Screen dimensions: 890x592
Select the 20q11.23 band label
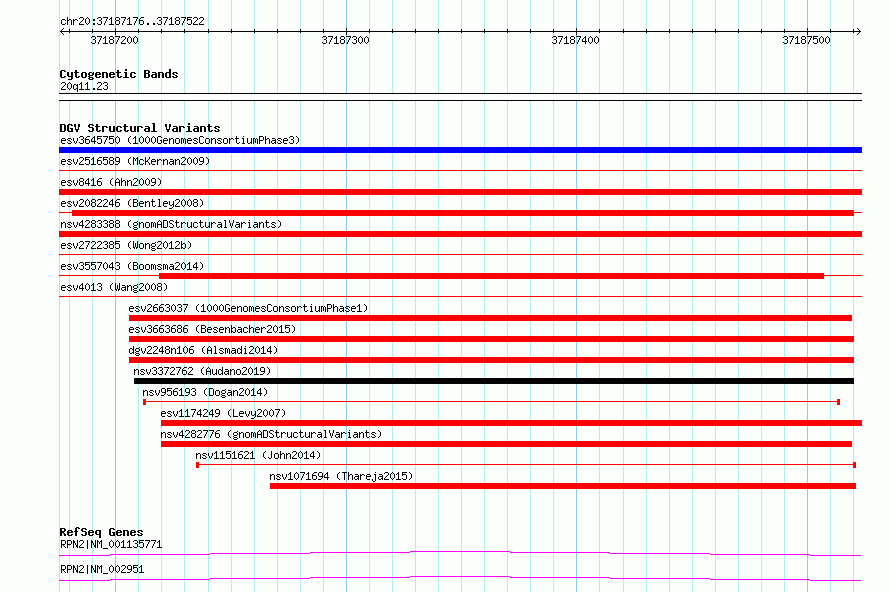pyautogui.click(x=84, y=86)
